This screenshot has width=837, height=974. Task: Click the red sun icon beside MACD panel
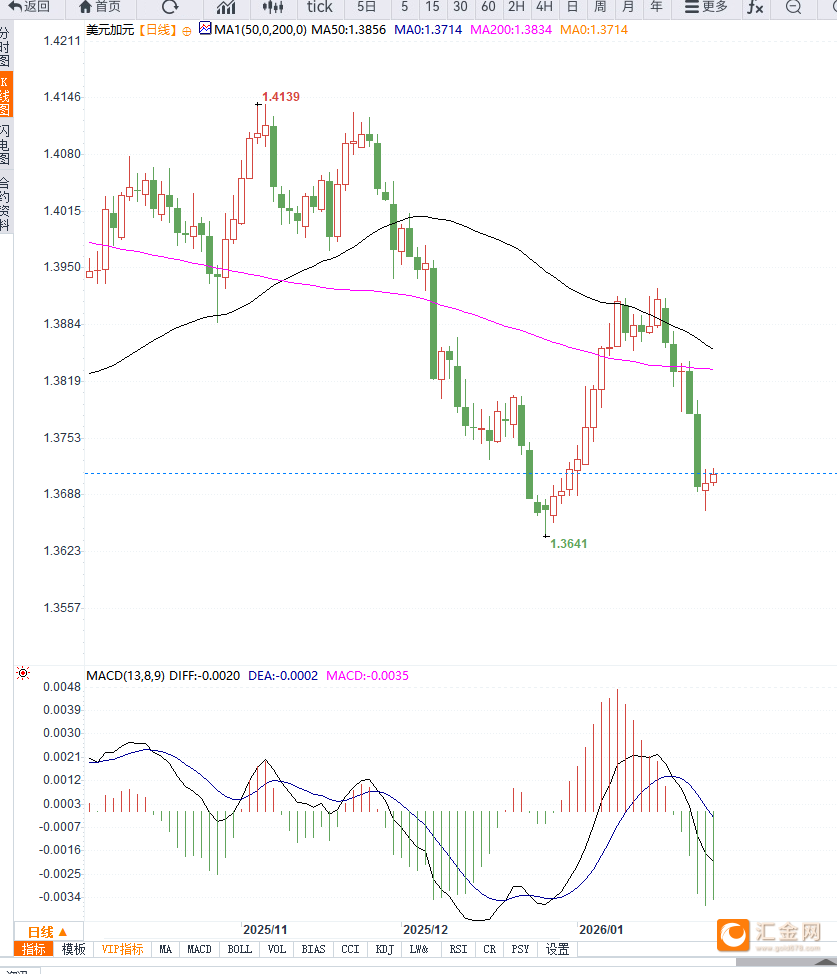(23, 673)
